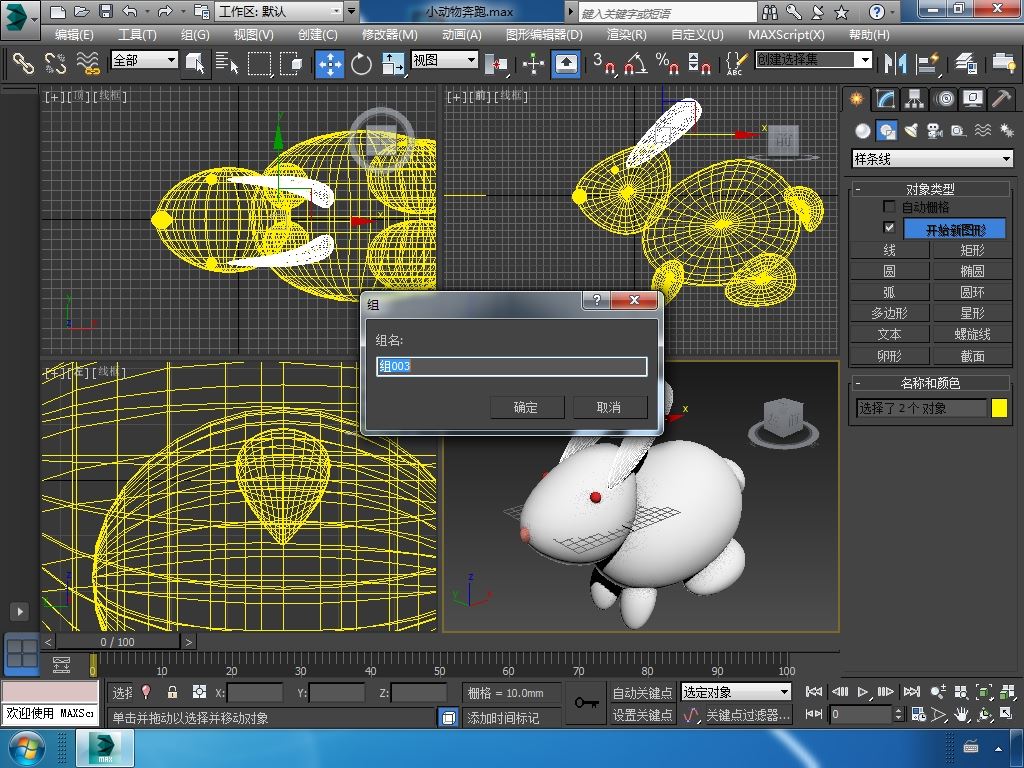This screenshot has width=1024, height=768.
Task: Toggle Window/Crossing selection mode
Action: pos(291,63)
